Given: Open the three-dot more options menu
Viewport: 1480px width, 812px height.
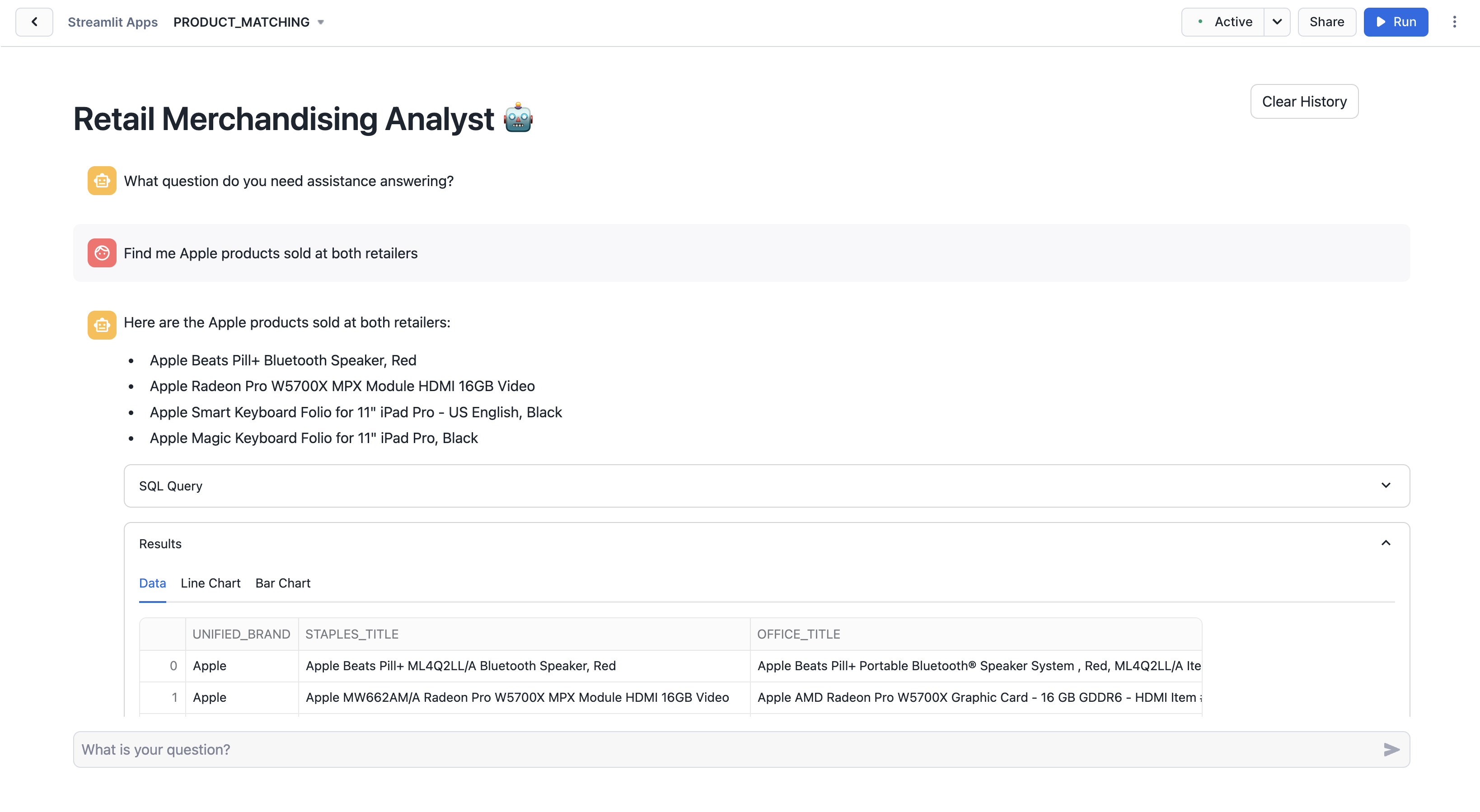Looking at the screenshot, I should point(1454,22).
